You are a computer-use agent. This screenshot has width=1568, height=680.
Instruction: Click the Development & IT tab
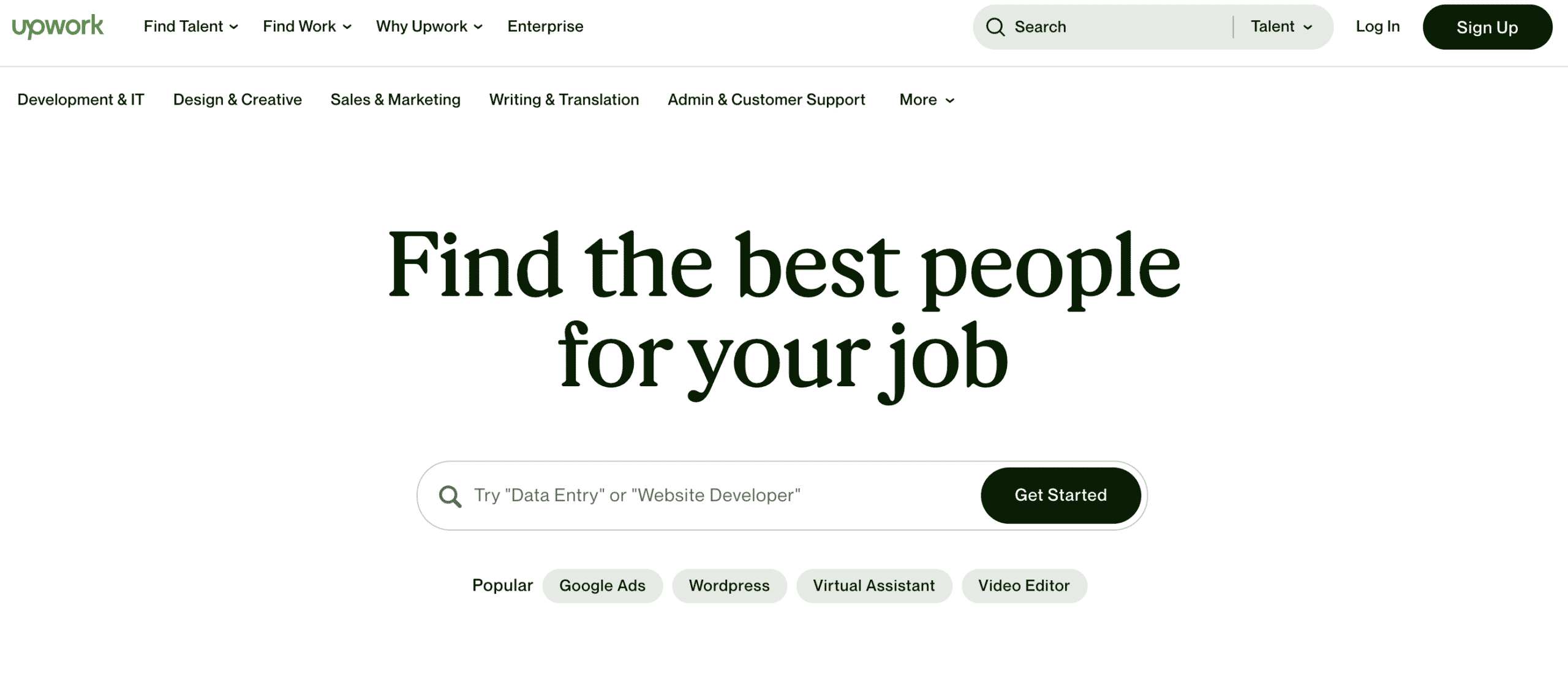pyautogui.click(x=81, y=99)
